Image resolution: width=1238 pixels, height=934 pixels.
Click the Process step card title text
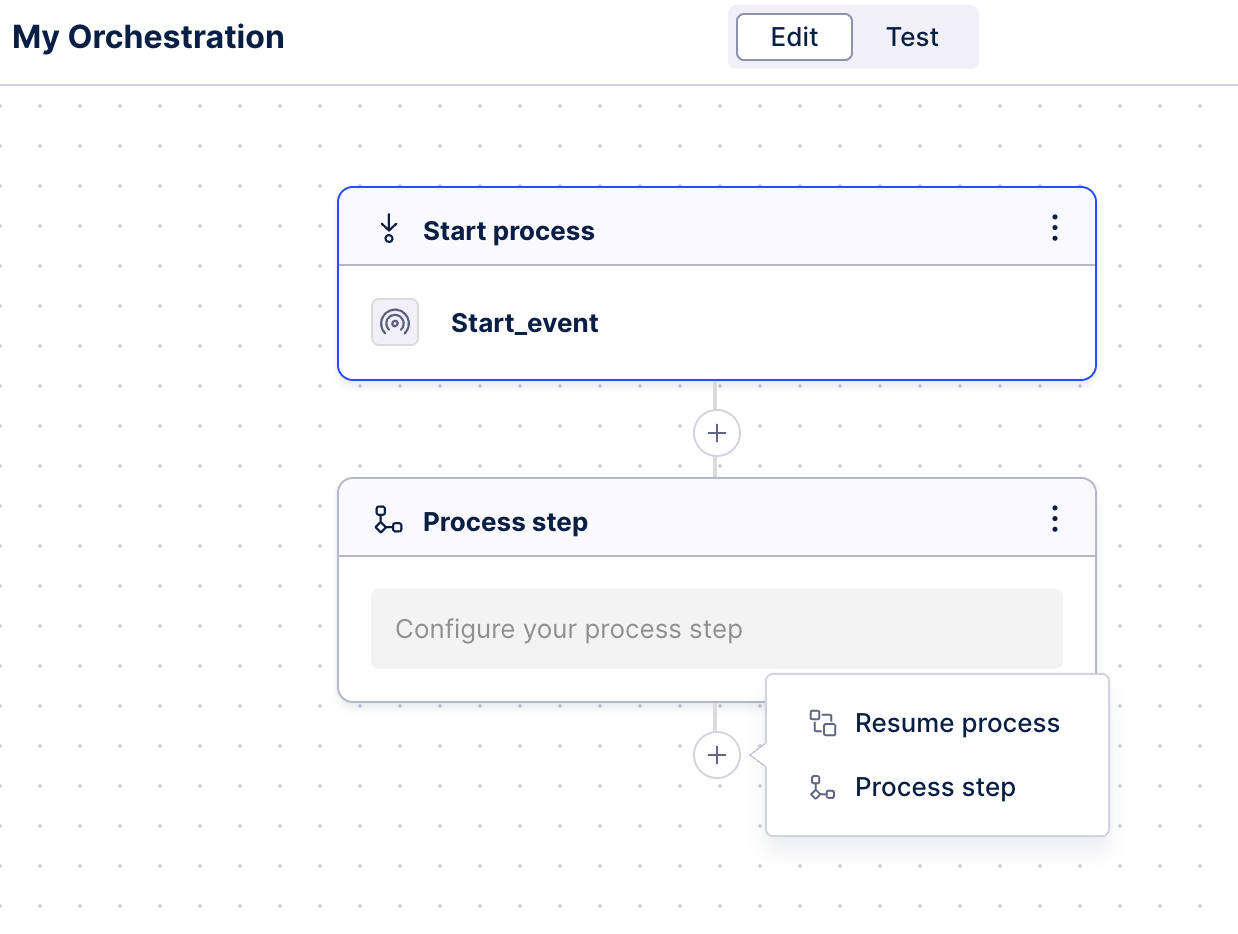pyautogui.click(x=505, y=522)
